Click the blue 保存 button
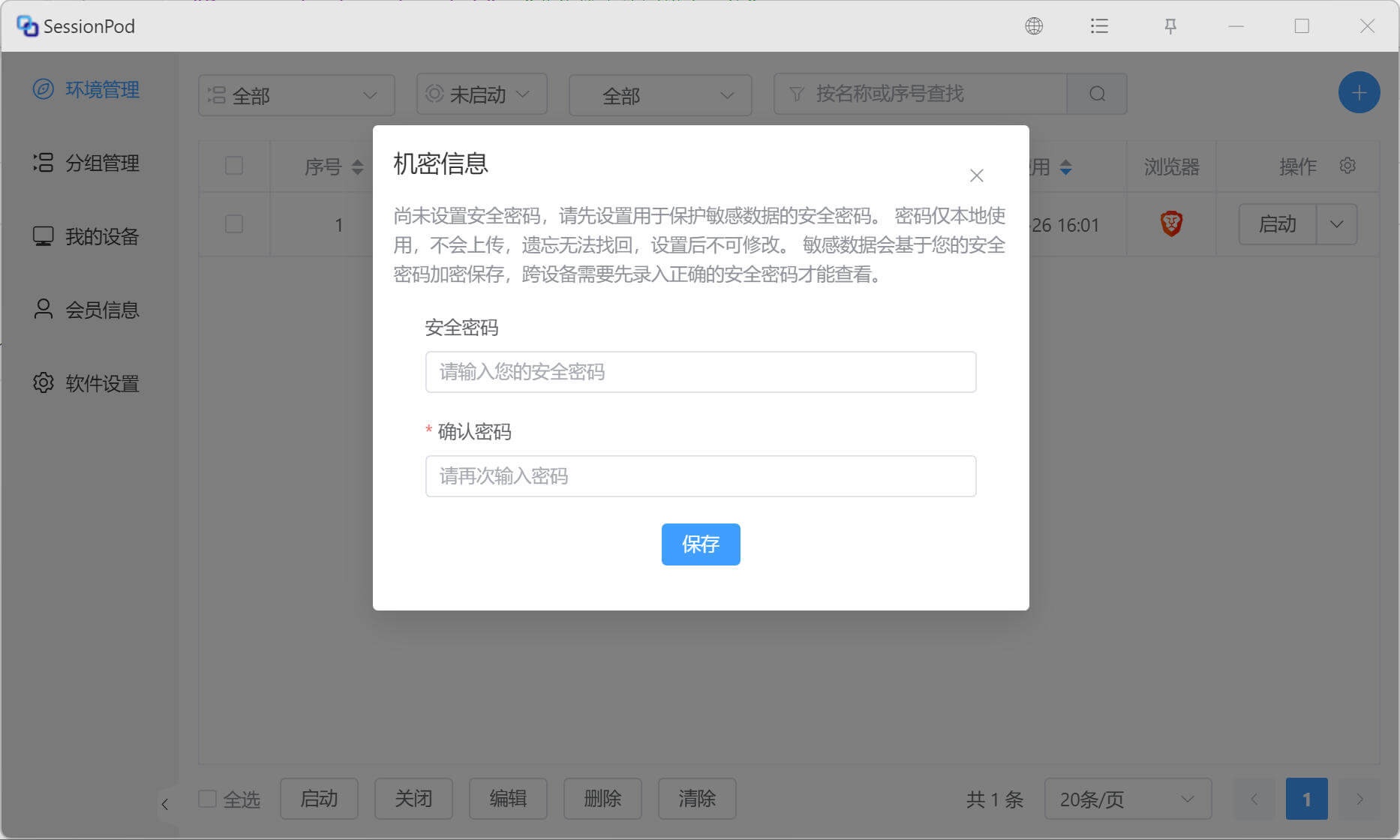Image resolution: width=1400 pixels, height=840 pixels. 701,544
